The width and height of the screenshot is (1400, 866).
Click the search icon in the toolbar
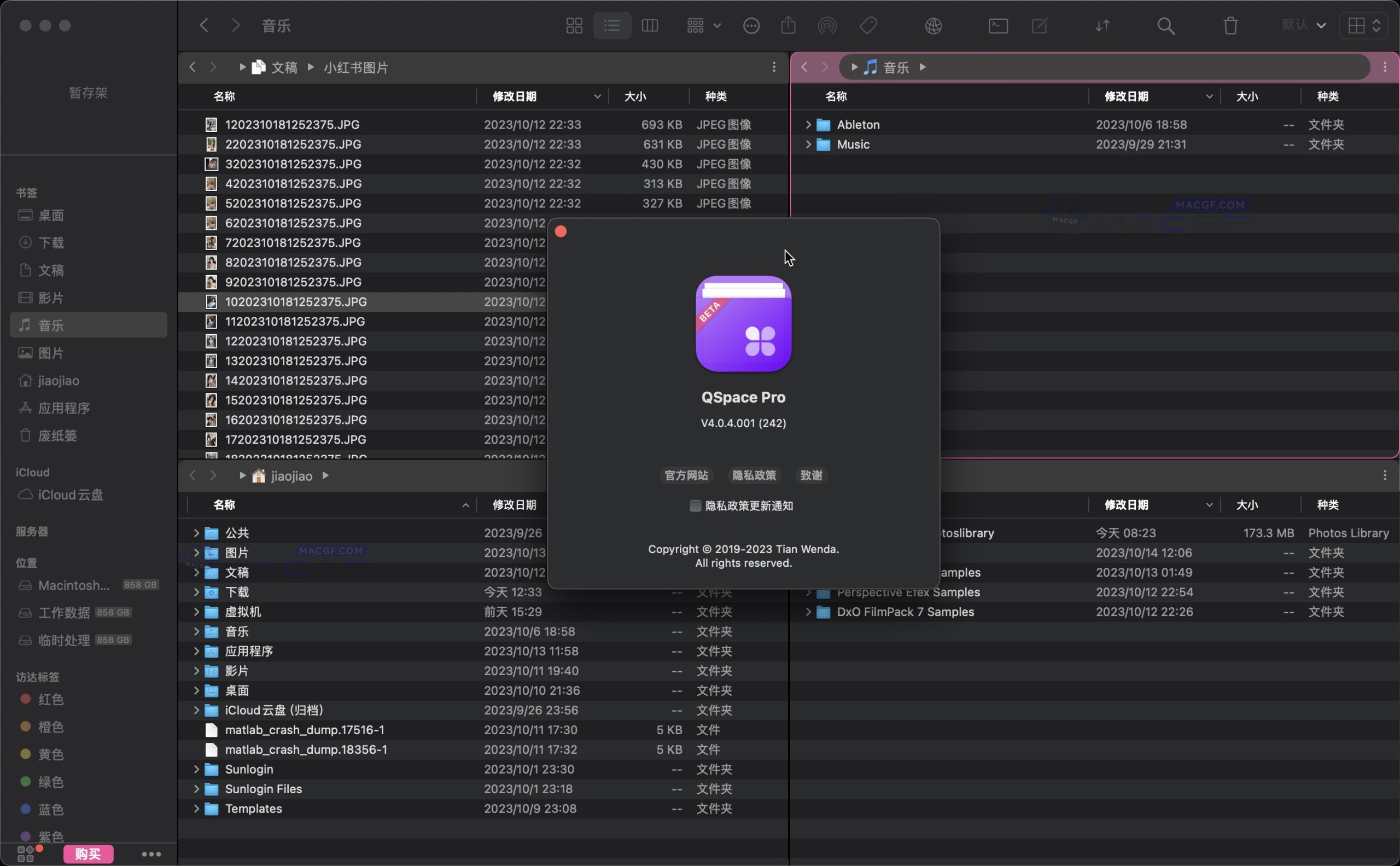coord(1165,25)
